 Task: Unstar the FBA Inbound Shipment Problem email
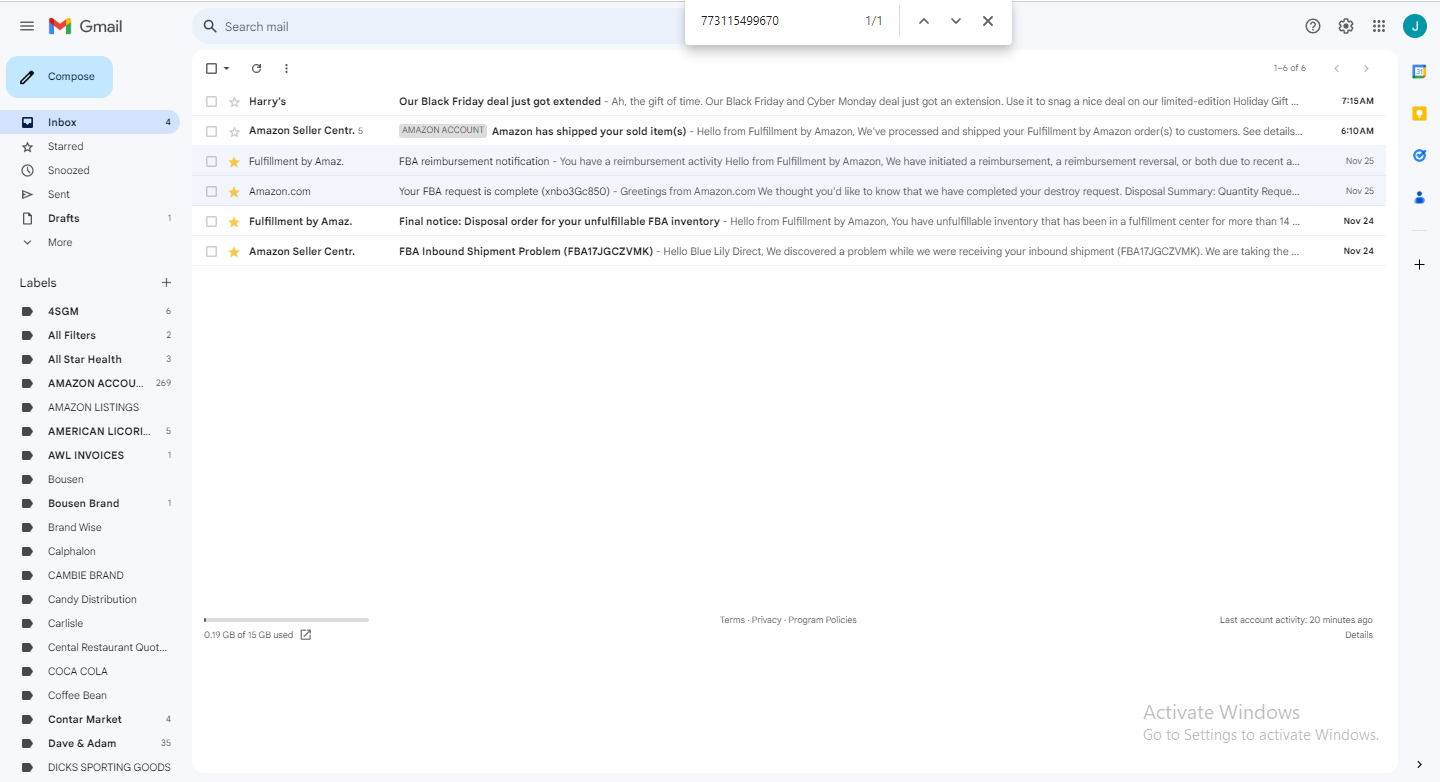click(x=234, y=251)
